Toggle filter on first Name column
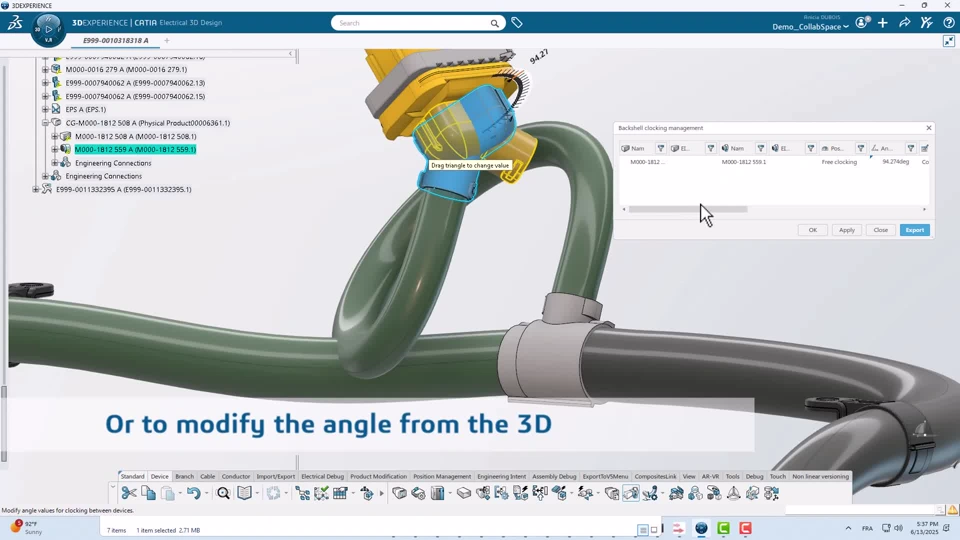This screenshot has width=960, height=540. click(x=661, y=148)
